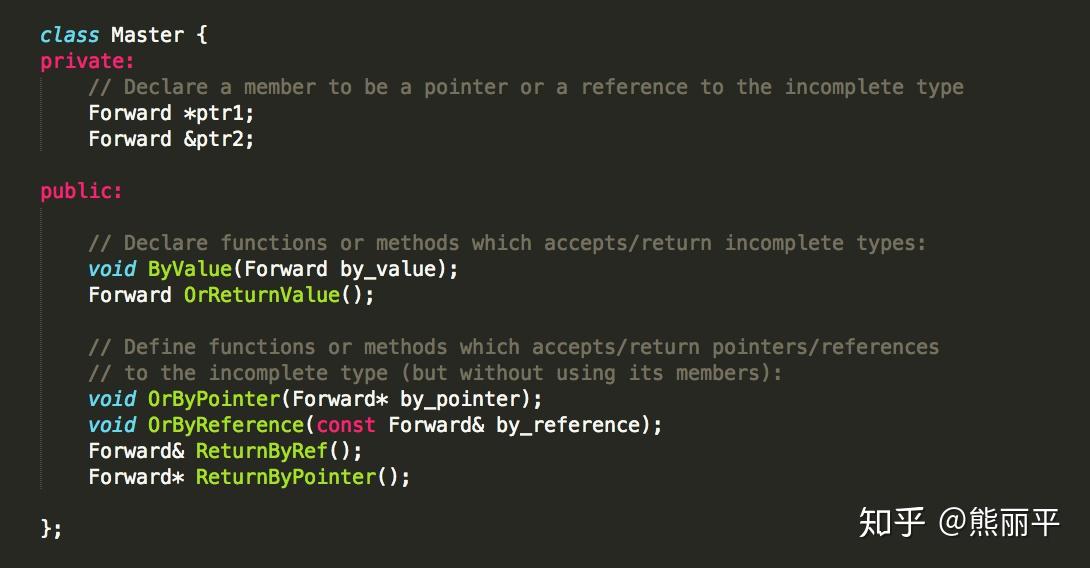Screen dimensions: 1090x568
Task: Click the class keyword before Master
Action: point(70,35)
